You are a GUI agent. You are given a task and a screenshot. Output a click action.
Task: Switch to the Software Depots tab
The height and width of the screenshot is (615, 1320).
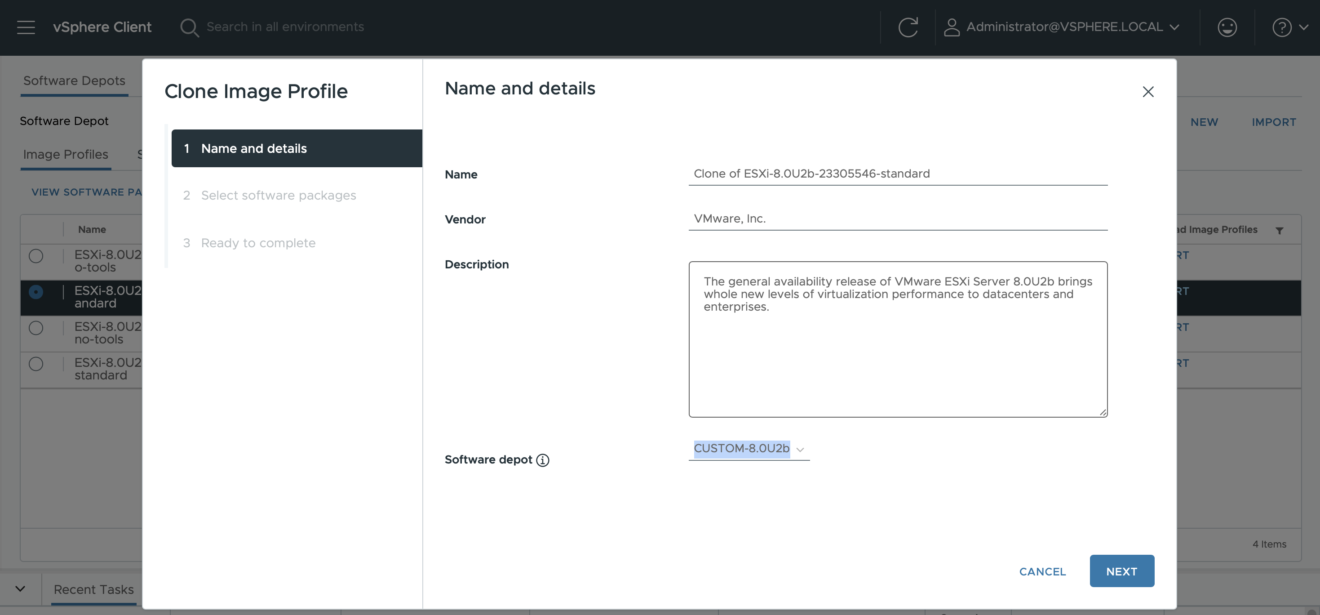coord(74,81)
